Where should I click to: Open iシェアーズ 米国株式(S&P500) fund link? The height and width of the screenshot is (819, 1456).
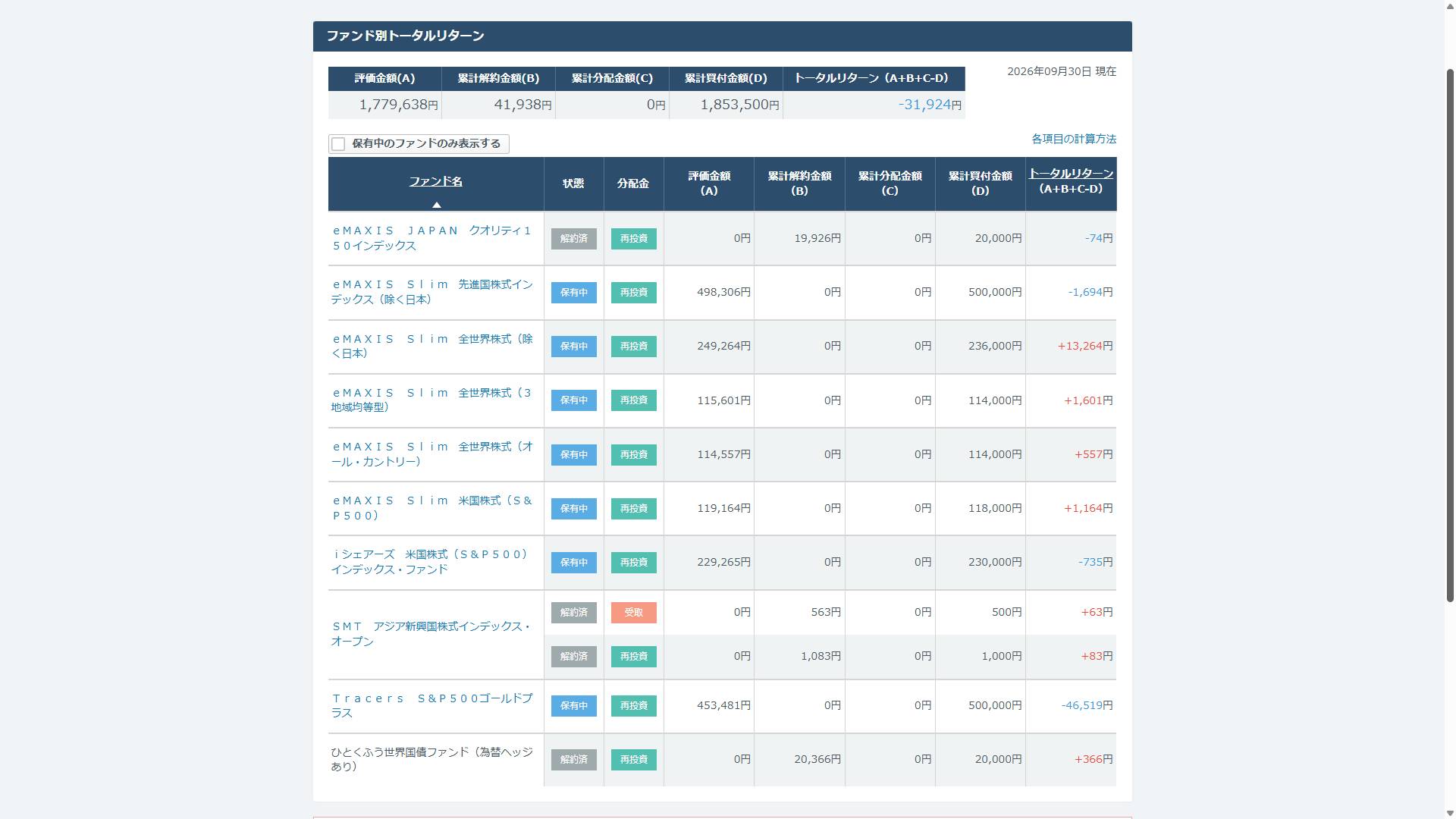pos(429,562)
